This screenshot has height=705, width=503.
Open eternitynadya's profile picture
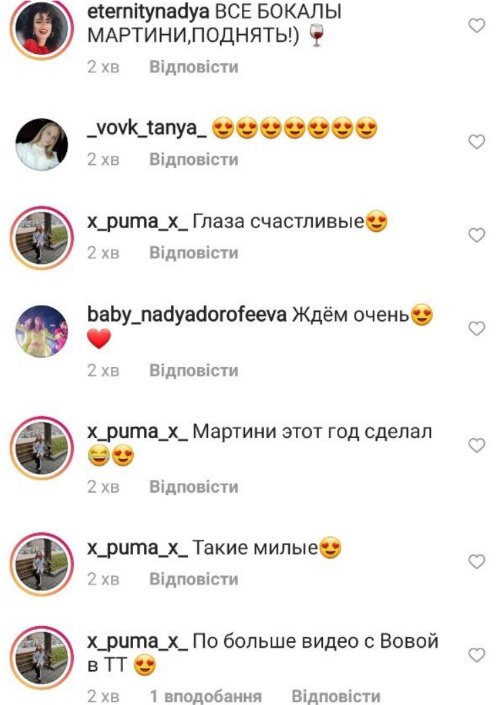[42, 28]
